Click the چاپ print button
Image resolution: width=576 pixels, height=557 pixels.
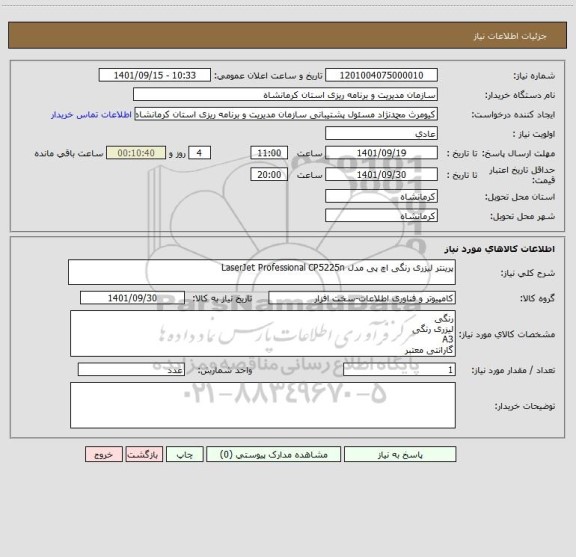[184, 454]
